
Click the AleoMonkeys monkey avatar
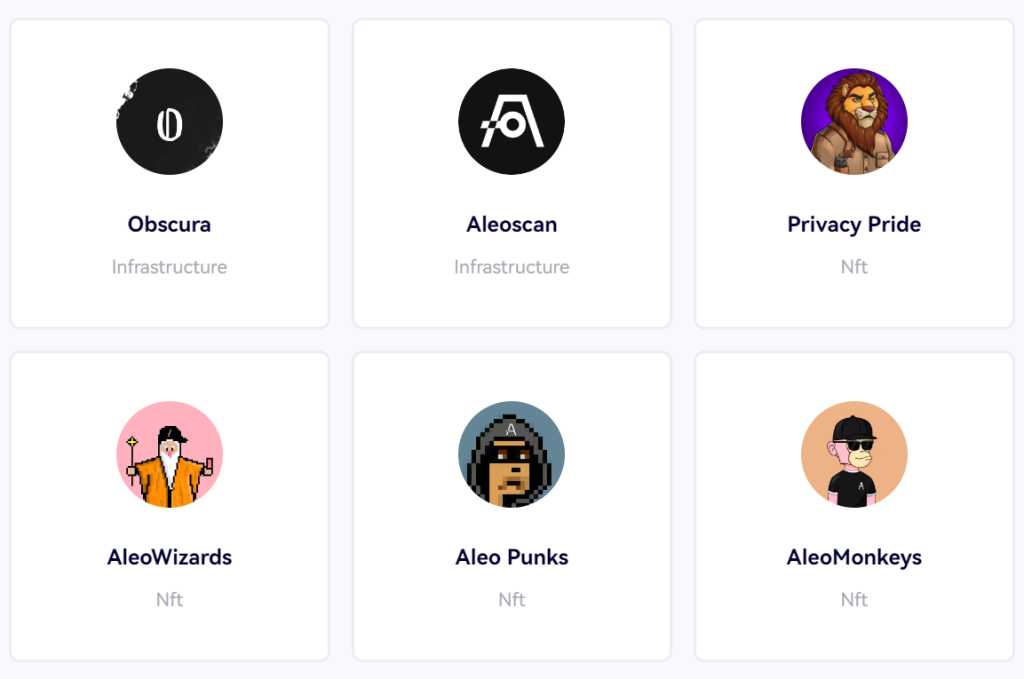pos(854,454)
